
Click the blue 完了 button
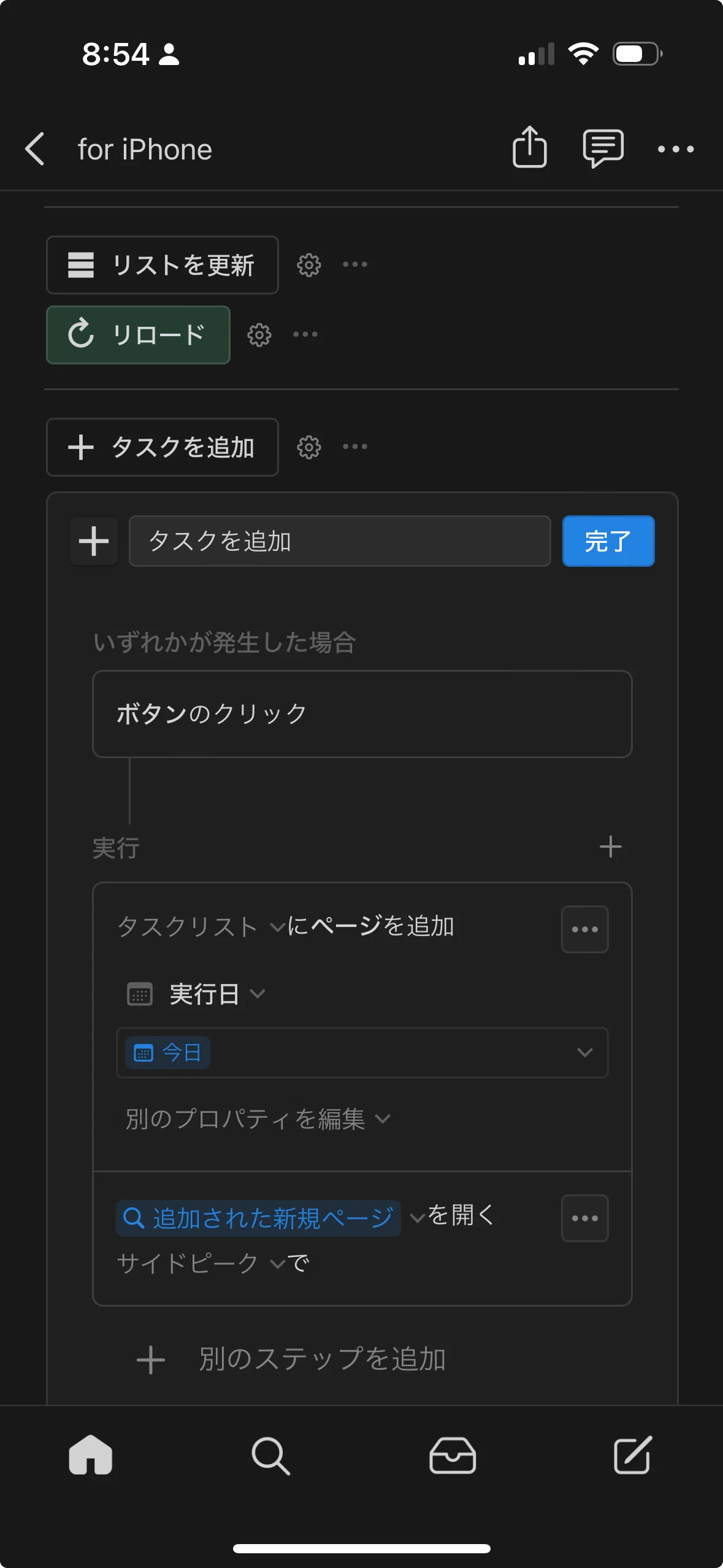point(608,541)
